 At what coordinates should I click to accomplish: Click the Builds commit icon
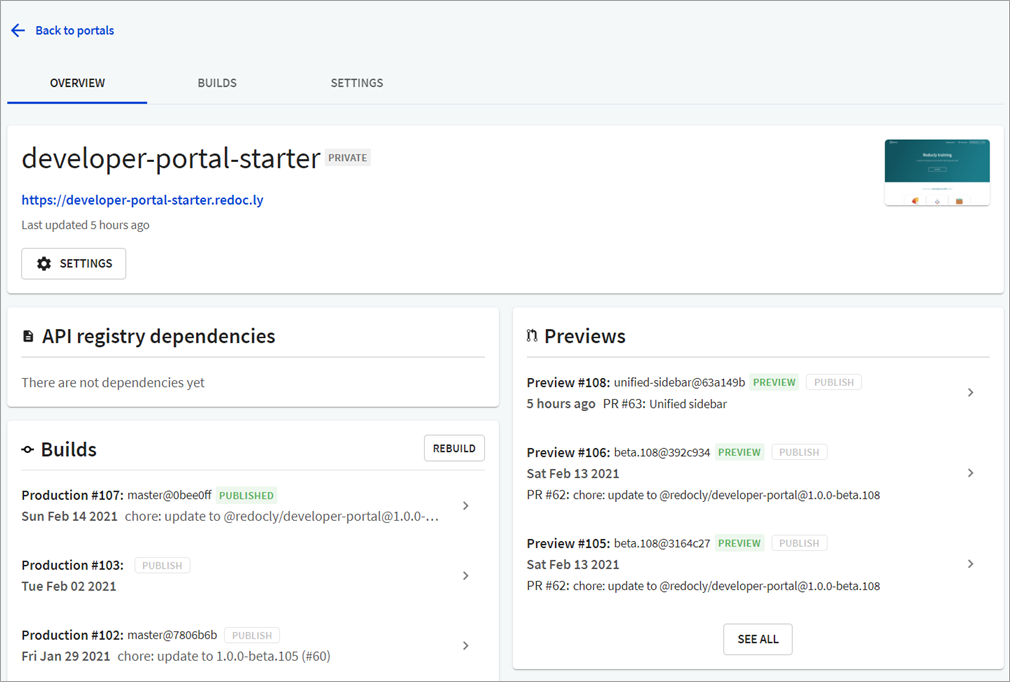point(28,450)
